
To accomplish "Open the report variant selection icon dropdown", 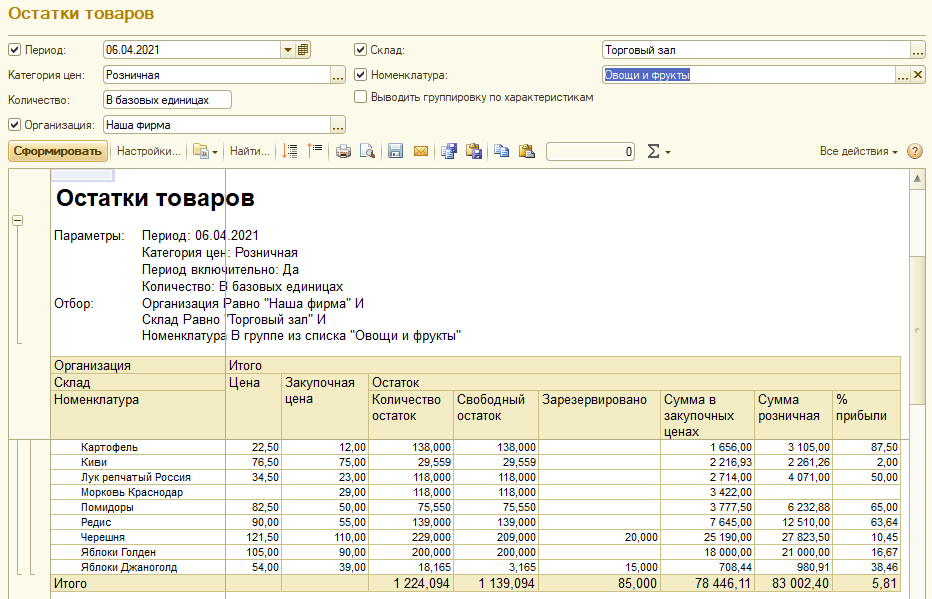I will pos(205,152).
